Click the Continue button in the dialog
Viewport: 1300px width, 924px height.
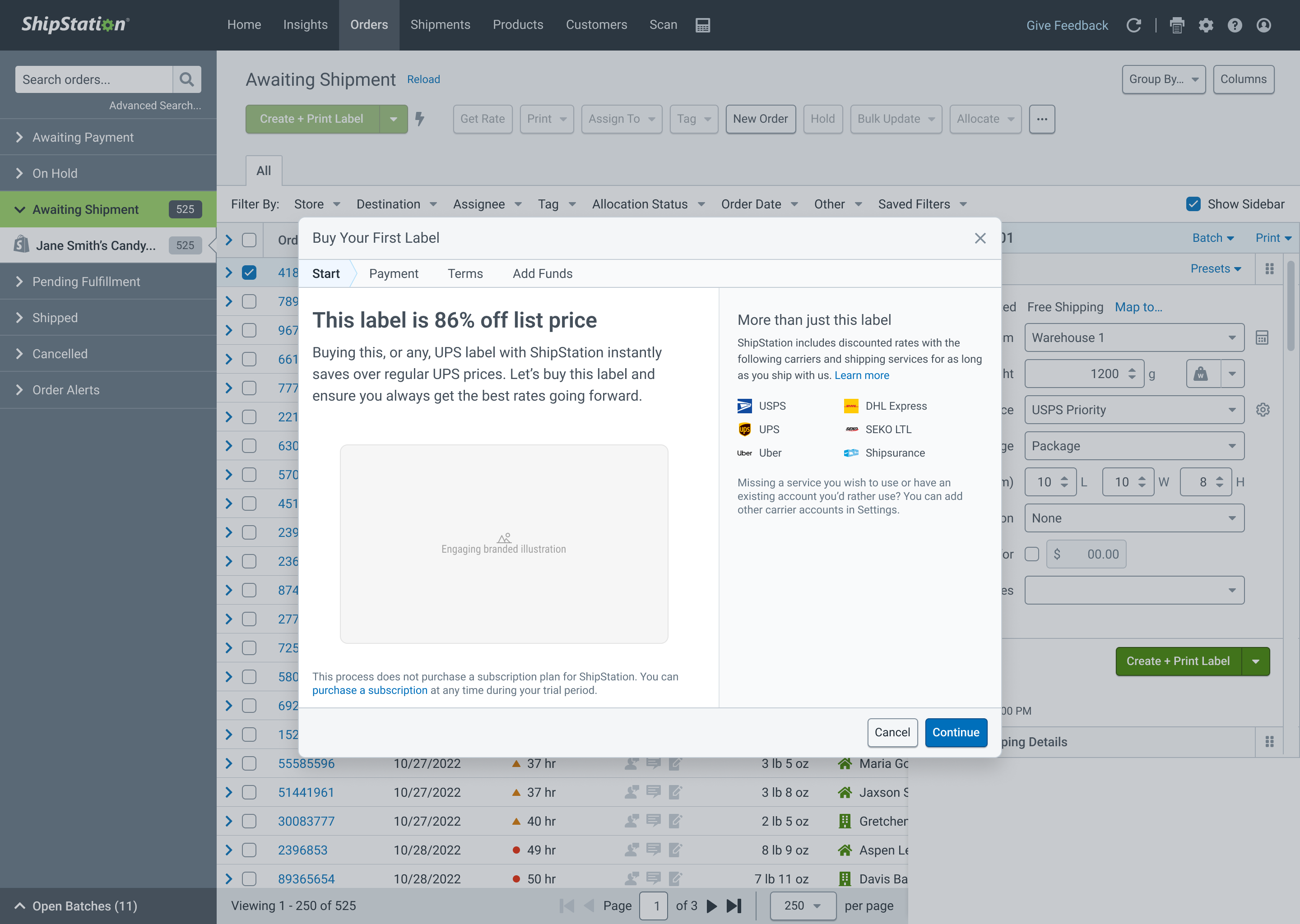(x=956, y=733)
